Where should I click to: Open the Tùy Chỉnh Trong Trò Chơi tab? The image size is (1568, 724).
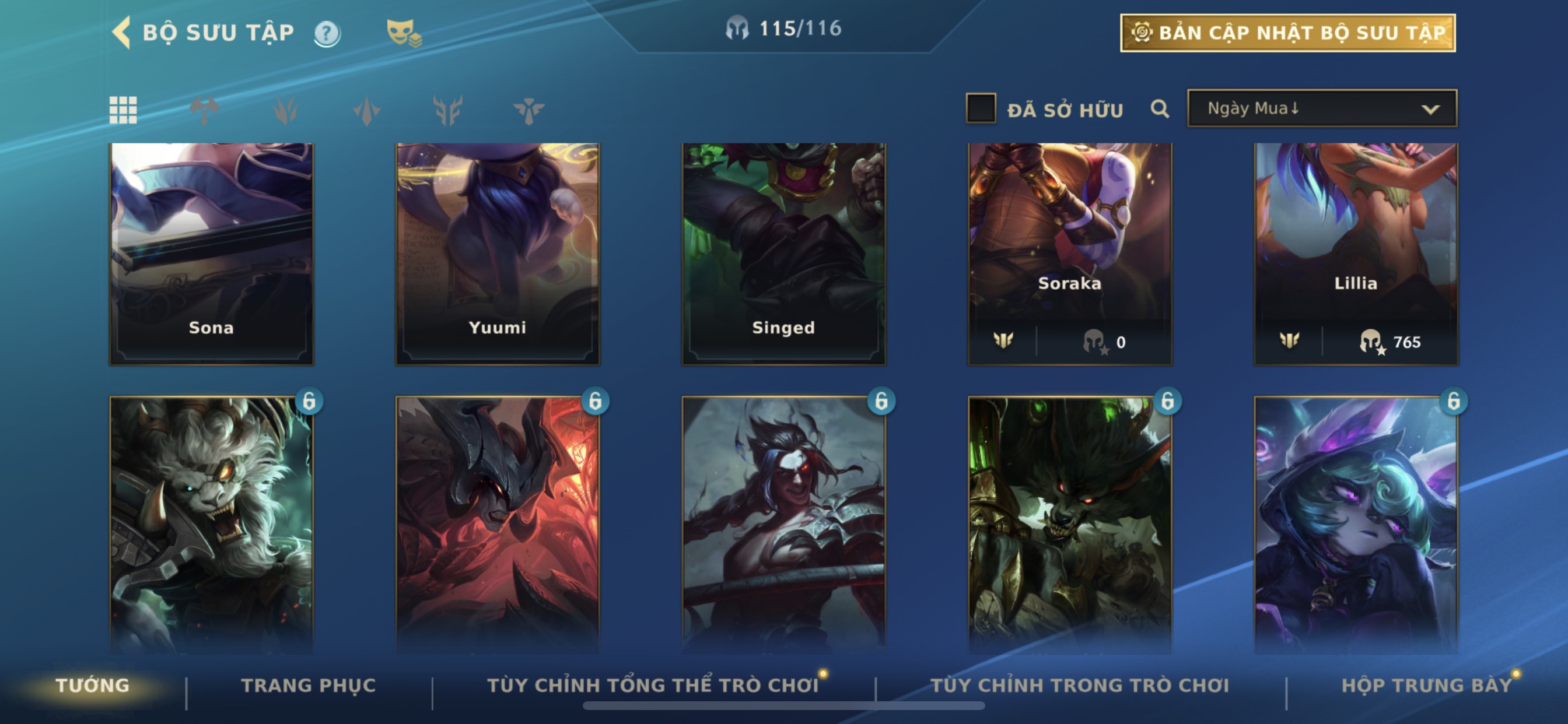1080,686
